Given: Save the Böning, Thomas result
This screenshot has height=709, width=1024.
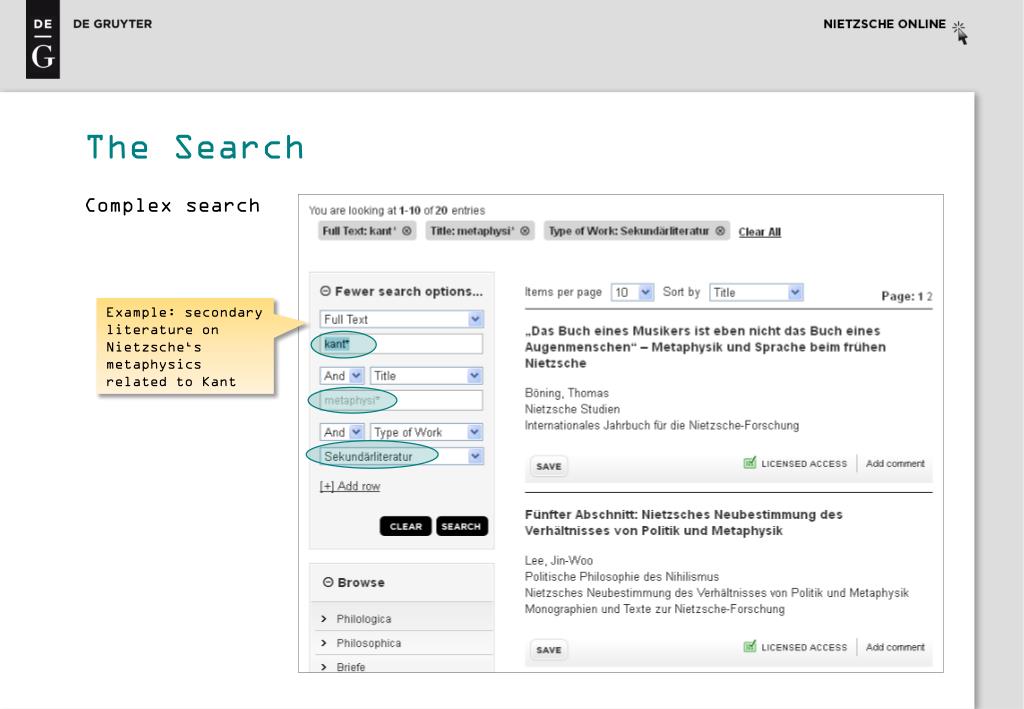Looking at the screenshot, I should tap(549, 466).
